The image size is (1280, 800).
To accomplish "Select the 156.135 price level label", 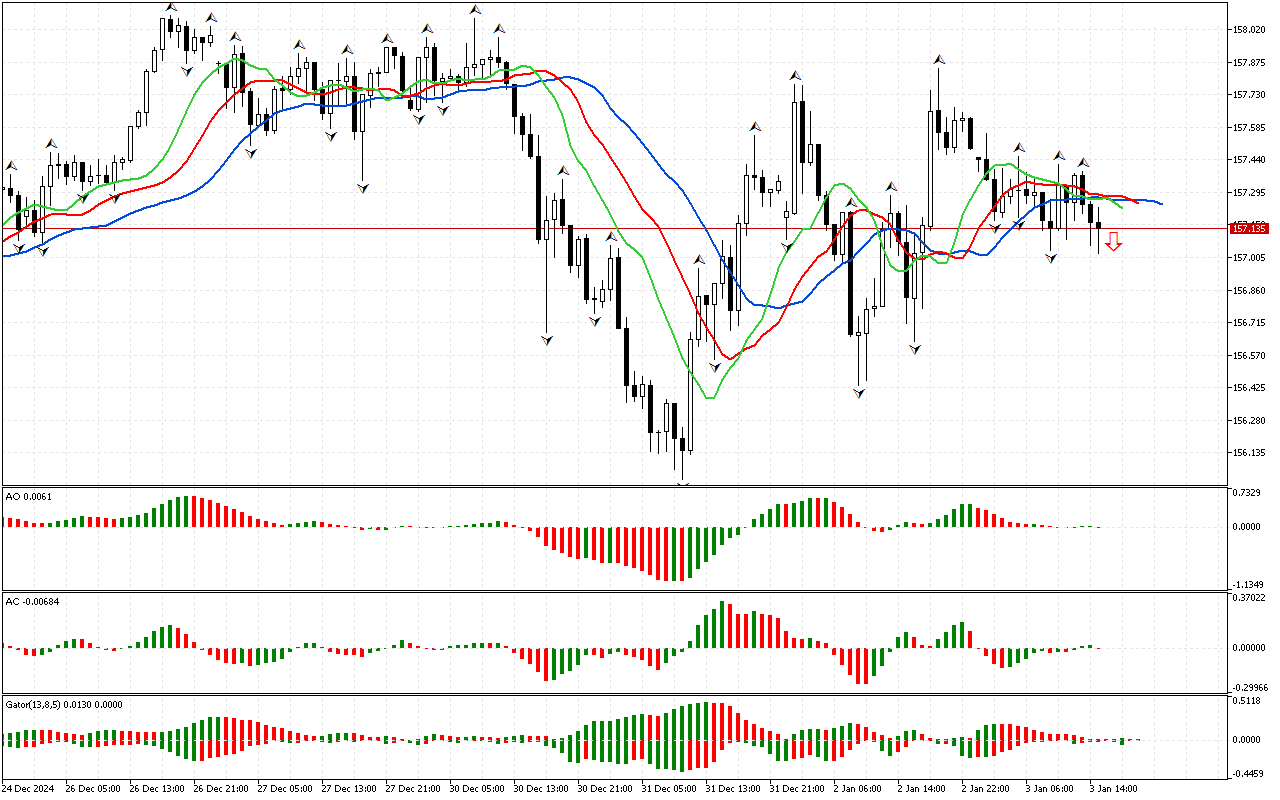I will pos(1250,453).
